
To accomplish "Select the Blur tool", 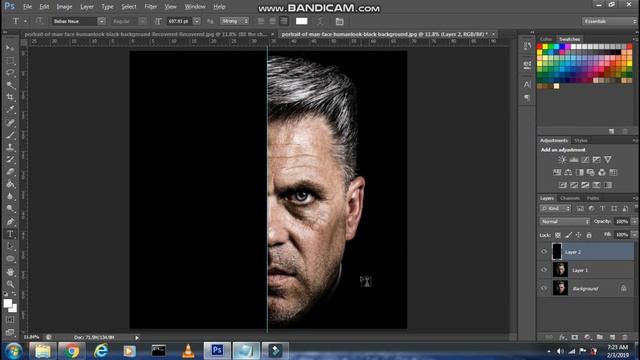I will 10,196.
